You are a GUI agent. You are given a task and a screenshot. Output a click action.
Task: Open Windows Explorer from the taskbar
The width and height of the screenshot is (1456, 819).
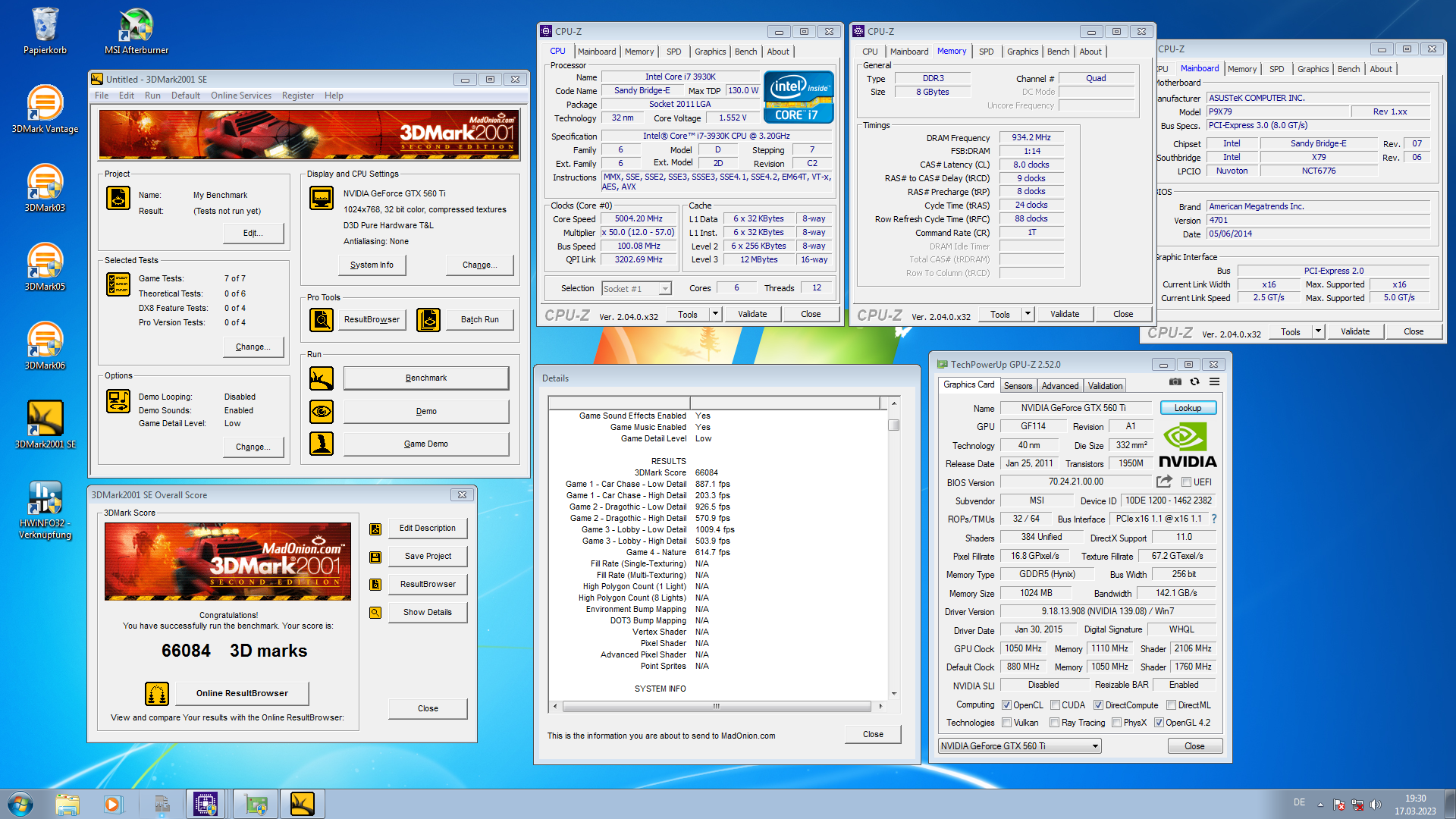(x=67, y=804)
